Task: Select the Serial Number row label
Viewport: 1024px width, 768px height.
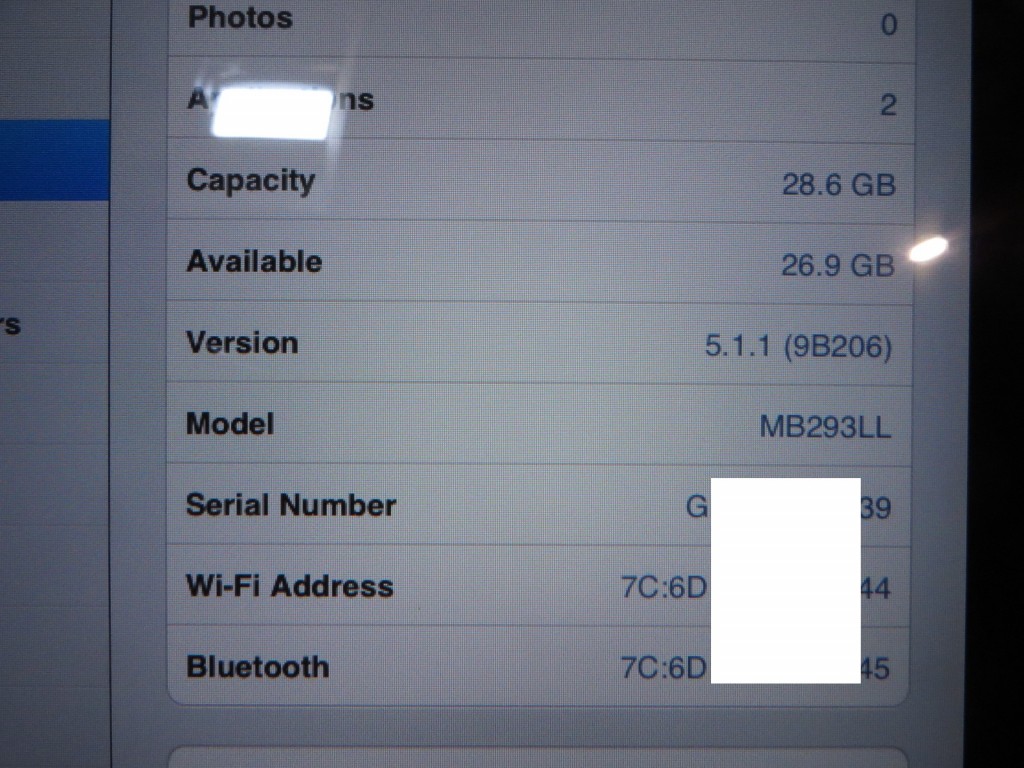Action: [x=291, y=505]
